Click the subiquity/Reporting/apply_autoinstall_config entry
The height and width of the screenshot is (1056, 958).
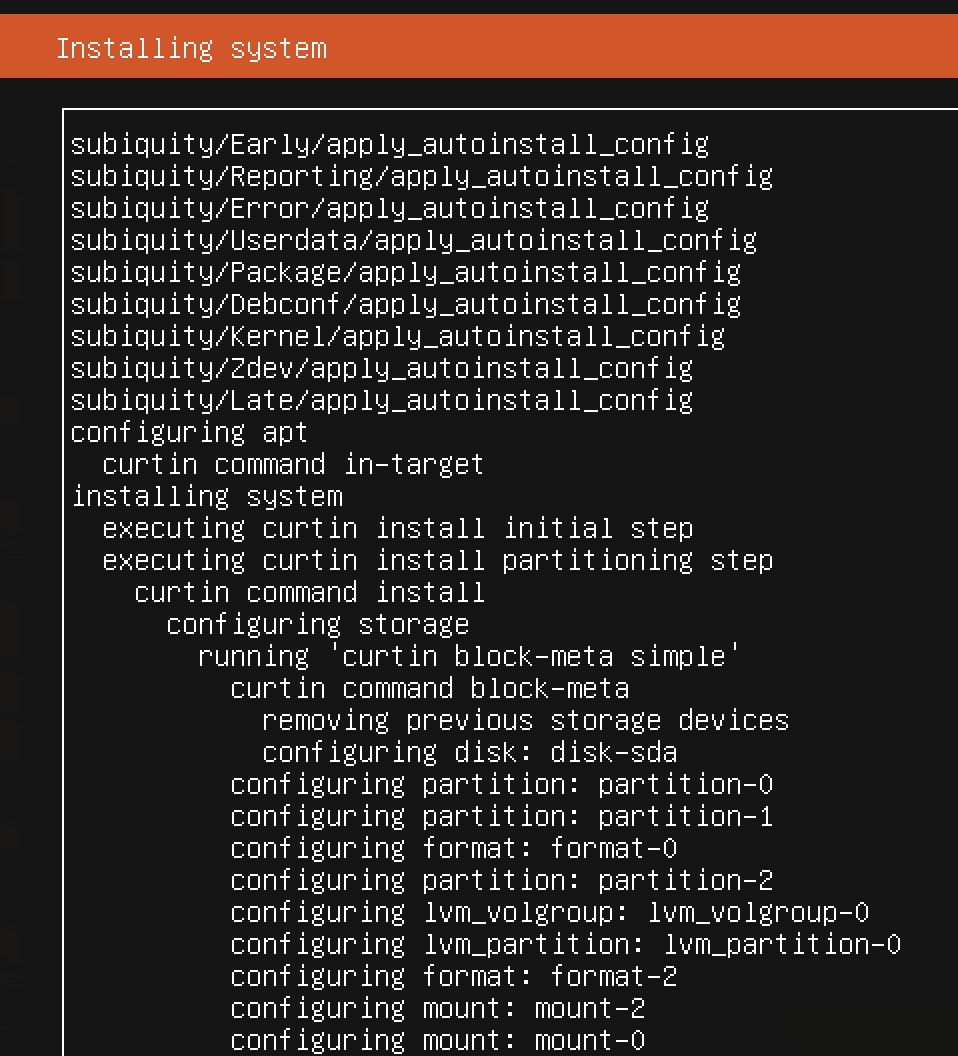pos(421,176)
